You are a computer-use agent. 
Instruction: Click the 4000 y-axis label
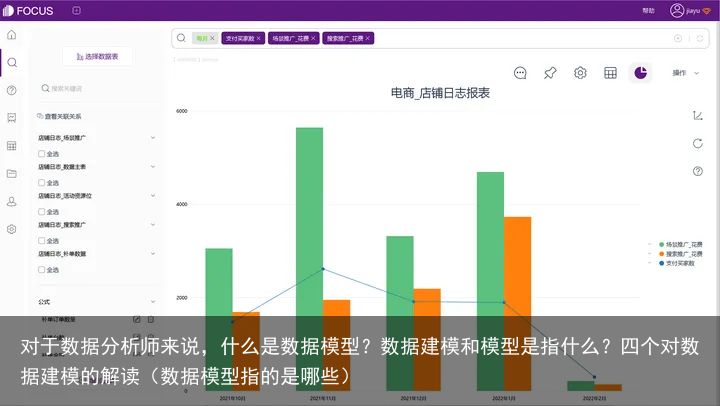(182, 204)
